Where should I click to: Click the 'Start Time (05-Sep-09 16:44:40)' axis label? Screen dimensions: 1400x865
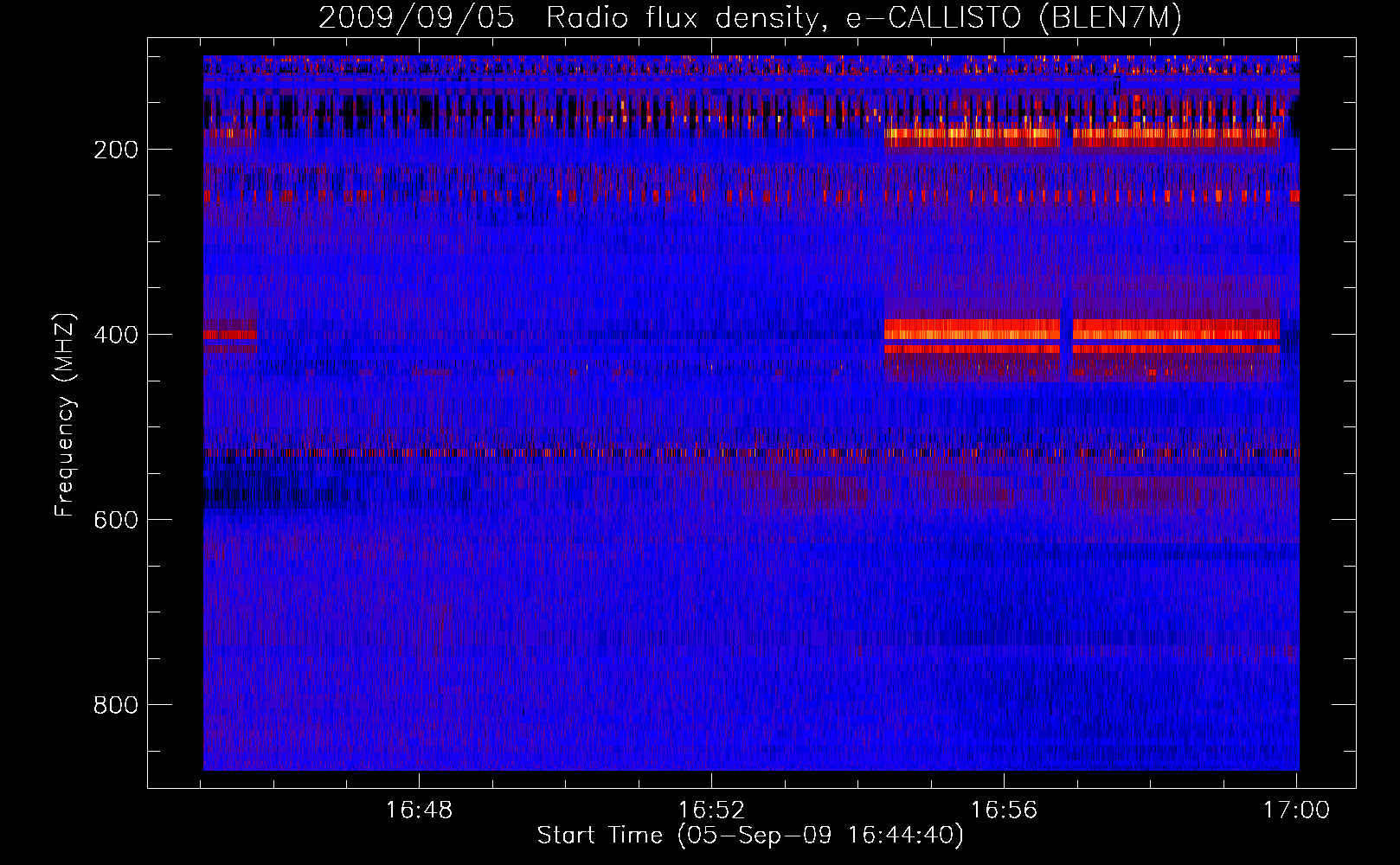click(750, 836)
